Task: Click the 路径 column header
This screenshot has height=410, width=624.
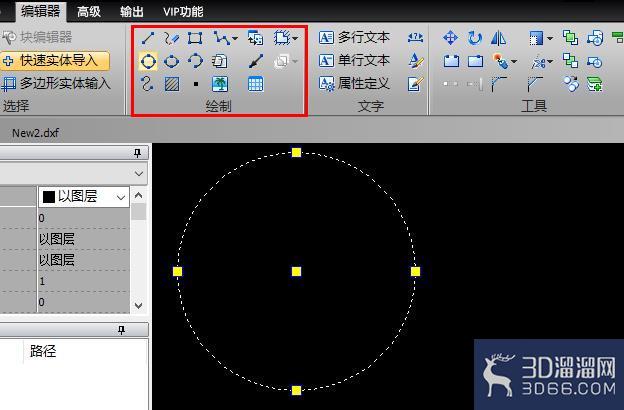Action: [43, 351]
